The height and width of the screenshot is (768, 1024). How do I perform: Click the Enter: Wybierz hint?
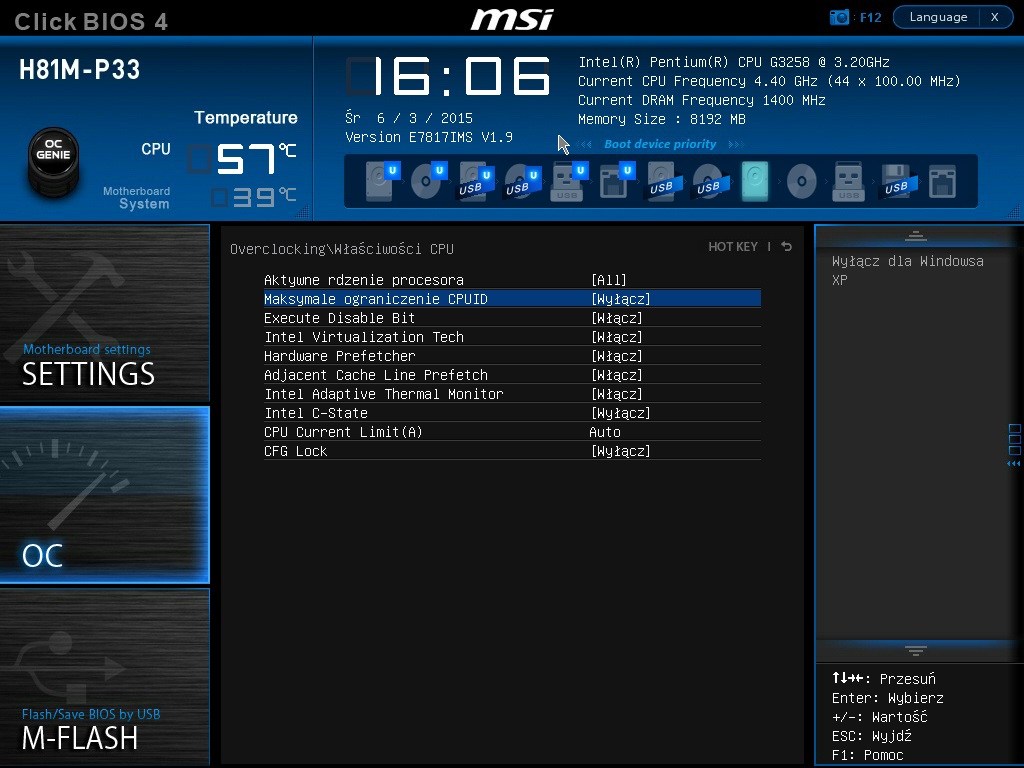[x=888, y=698]
